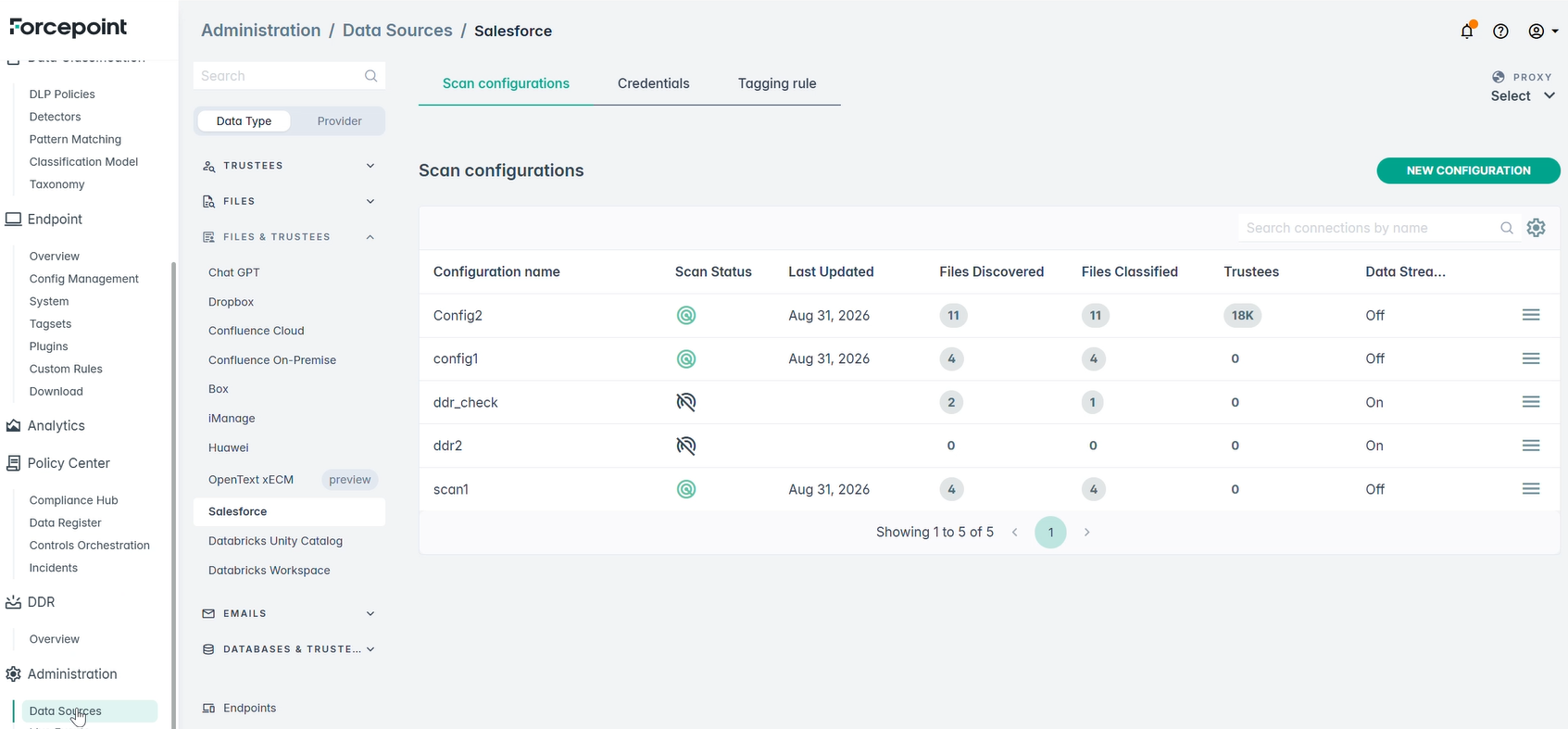Open the hamburger menu for config1 row
The width and height of the screenshot is (1568, 729).
pos(1531,358)
